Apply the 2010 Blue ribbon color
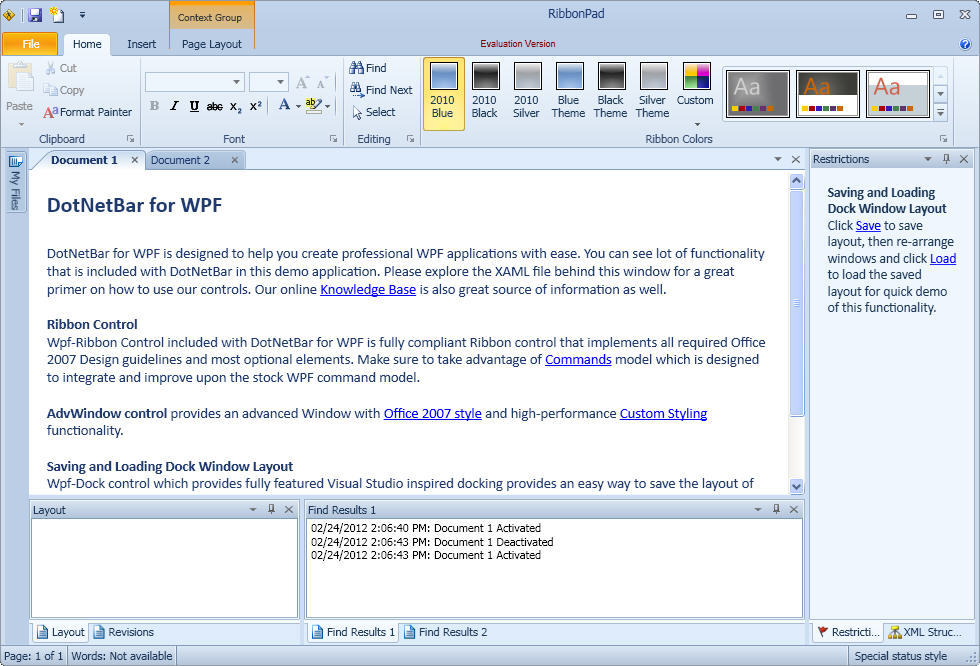The height and width of the screenshot is (666, 980). [443, 94]
